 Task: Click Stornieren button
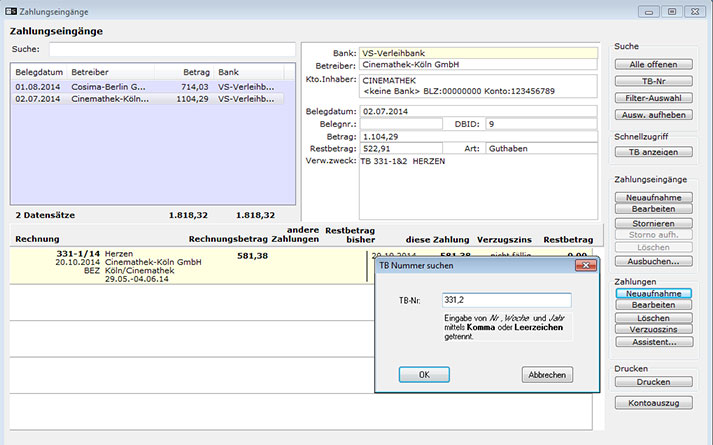click(x=655, y=224)
